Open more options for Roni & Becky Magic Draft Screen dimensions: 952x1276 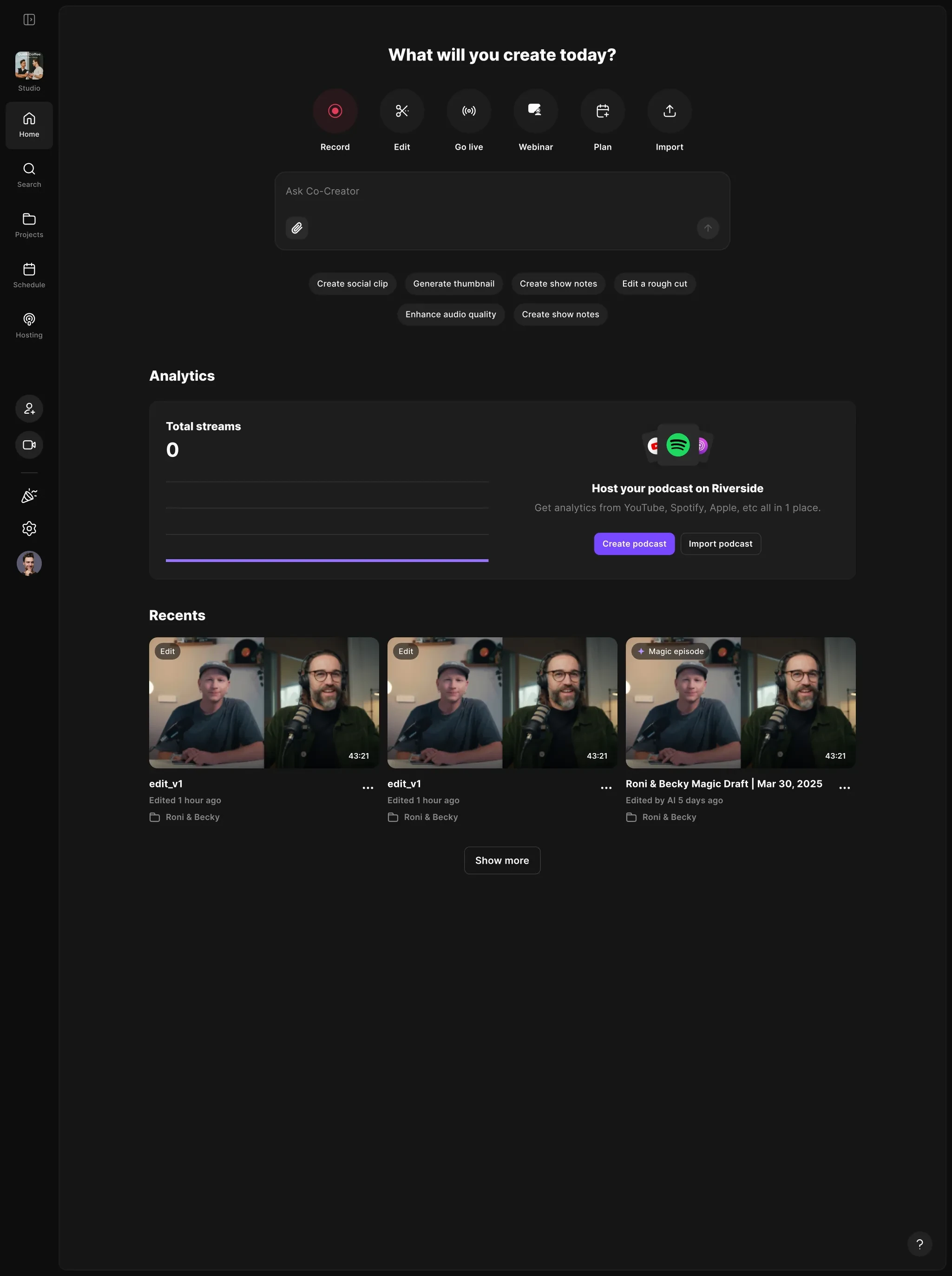[844, 787]
